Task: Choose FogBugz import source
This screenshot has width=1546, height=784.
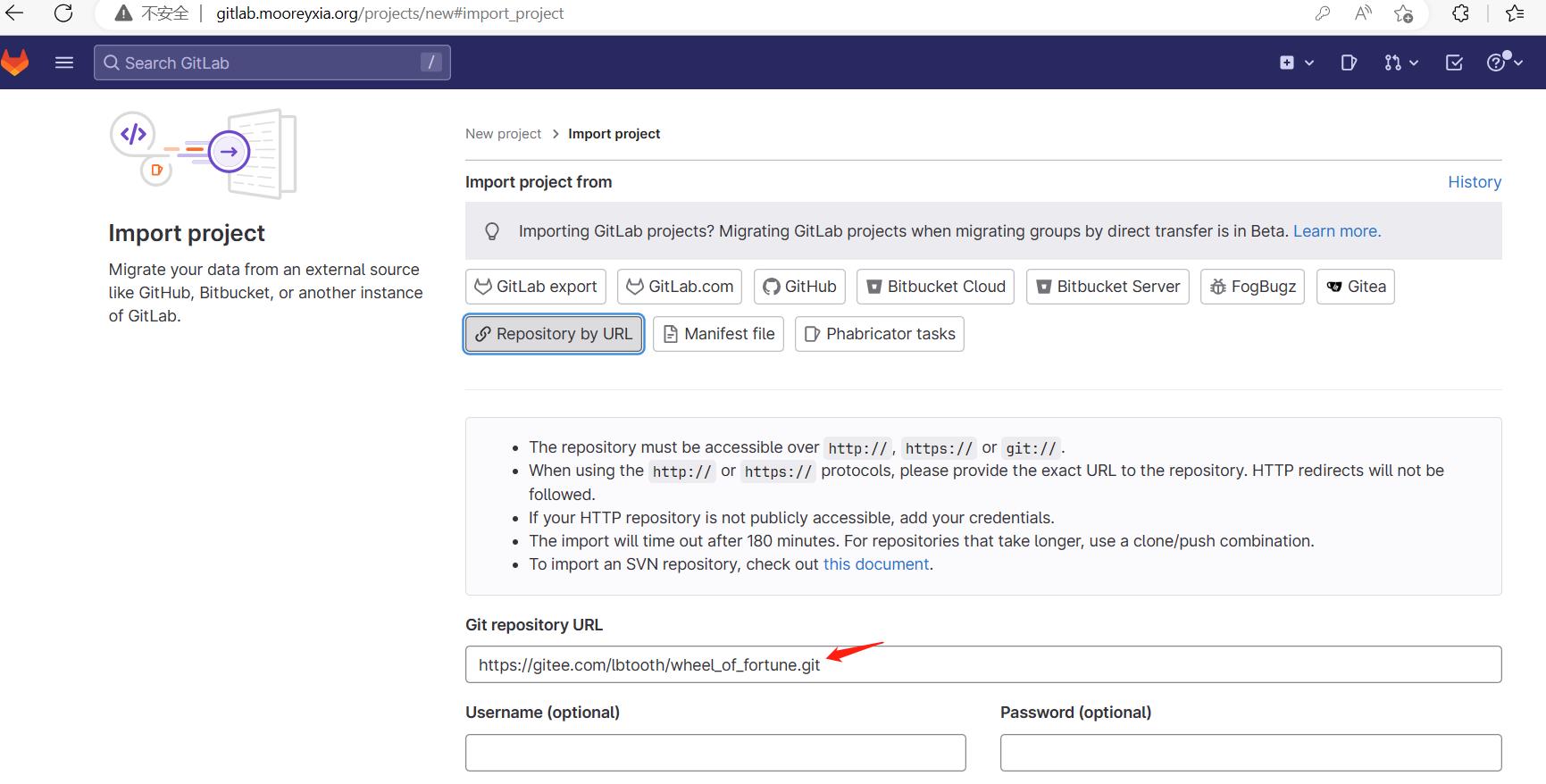Action: click(1252, 287)
